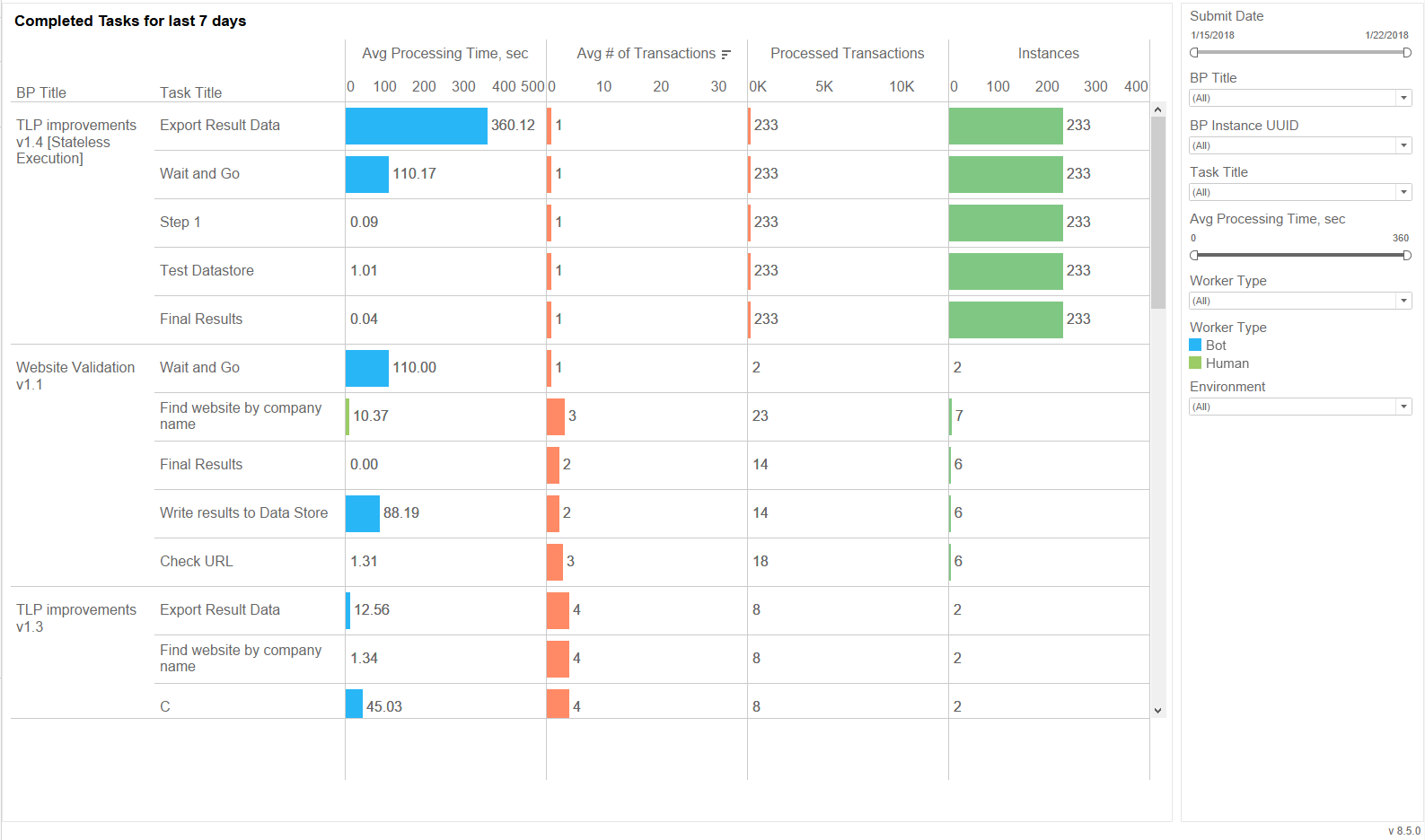Click the sort icon next to Avg # of Transactions
The image size is (1425, 840).
[726, 54]
